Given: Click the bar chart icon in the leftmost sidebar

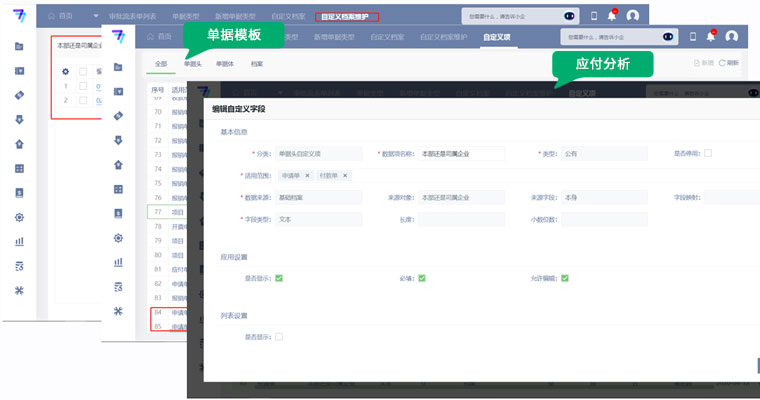Looking at the screenshot, I should tap(19, 241).
